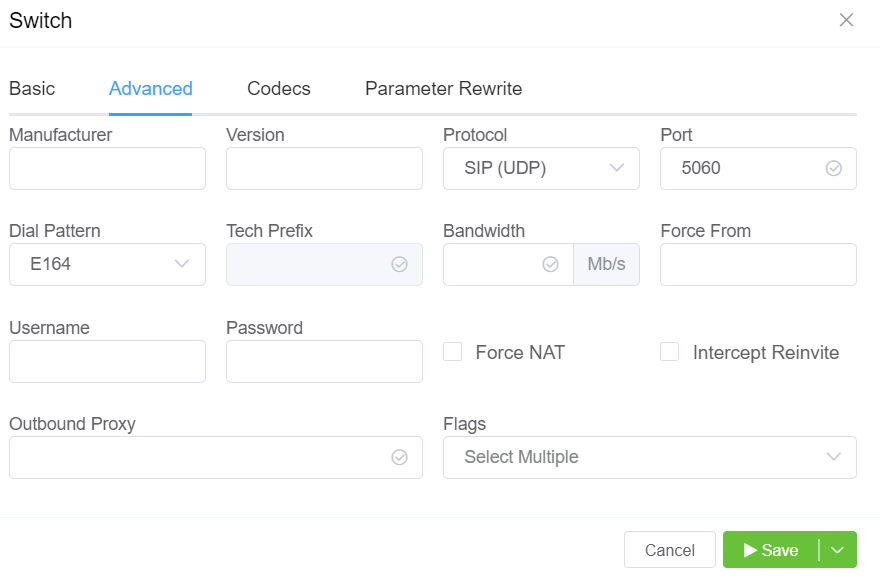The image size is (880, 583).
Task: Go to the Parameter Rewrite tab
Action: pyautogui.click(x=443, y=89)
